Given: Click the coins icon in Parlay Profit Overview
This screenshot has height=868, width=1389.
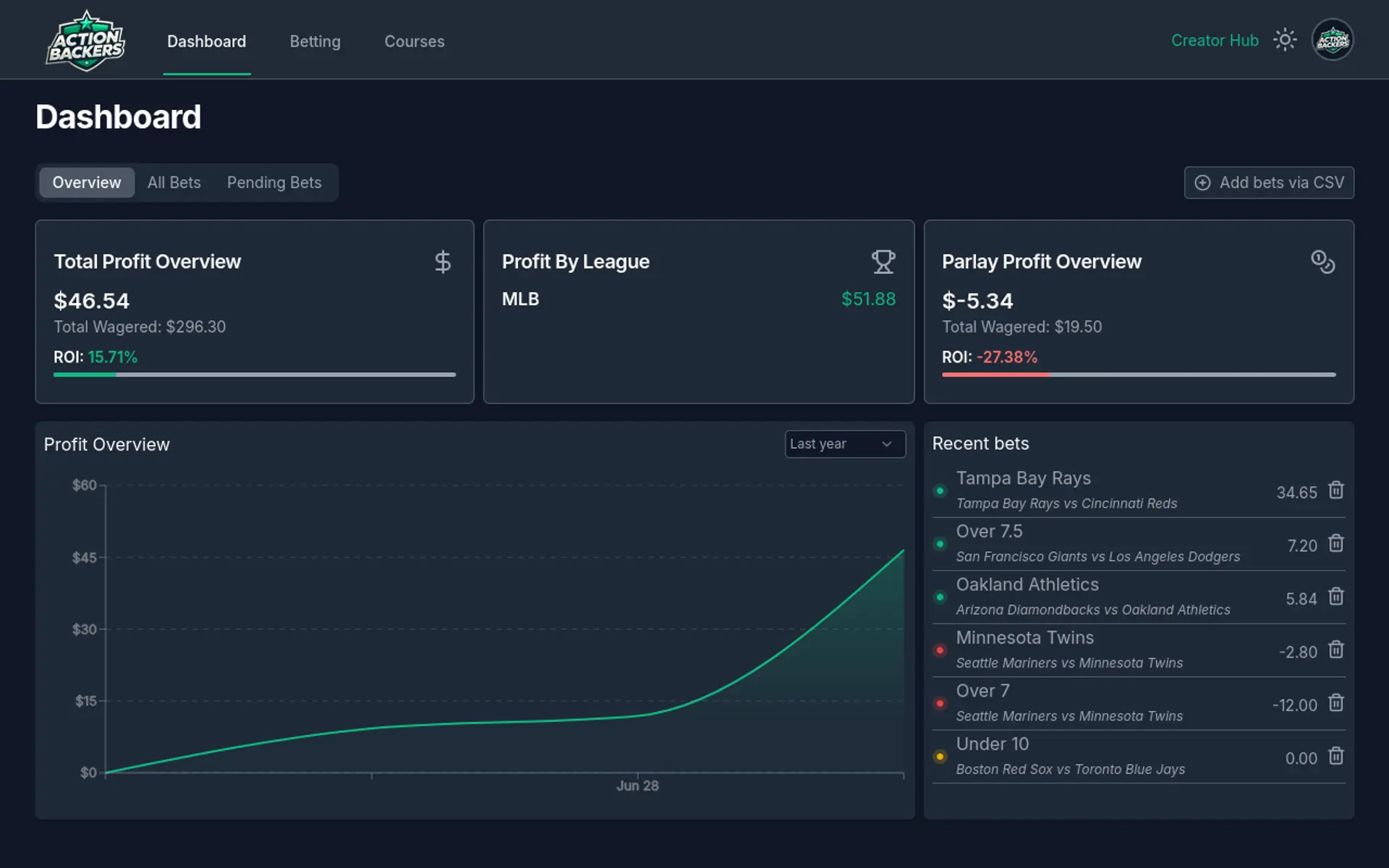Looking at the screenshot, I should click(1323, 262).
